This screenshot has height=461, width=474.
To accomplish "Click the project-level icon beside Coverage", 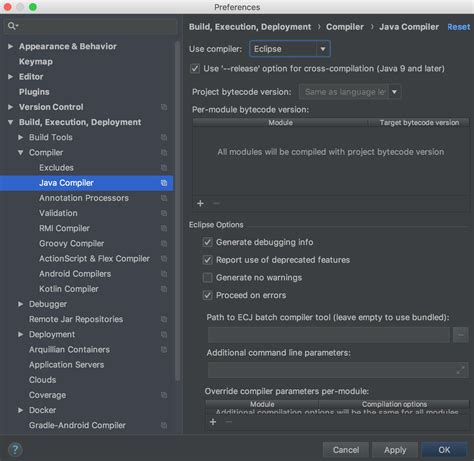I will [x=164, y=395].
